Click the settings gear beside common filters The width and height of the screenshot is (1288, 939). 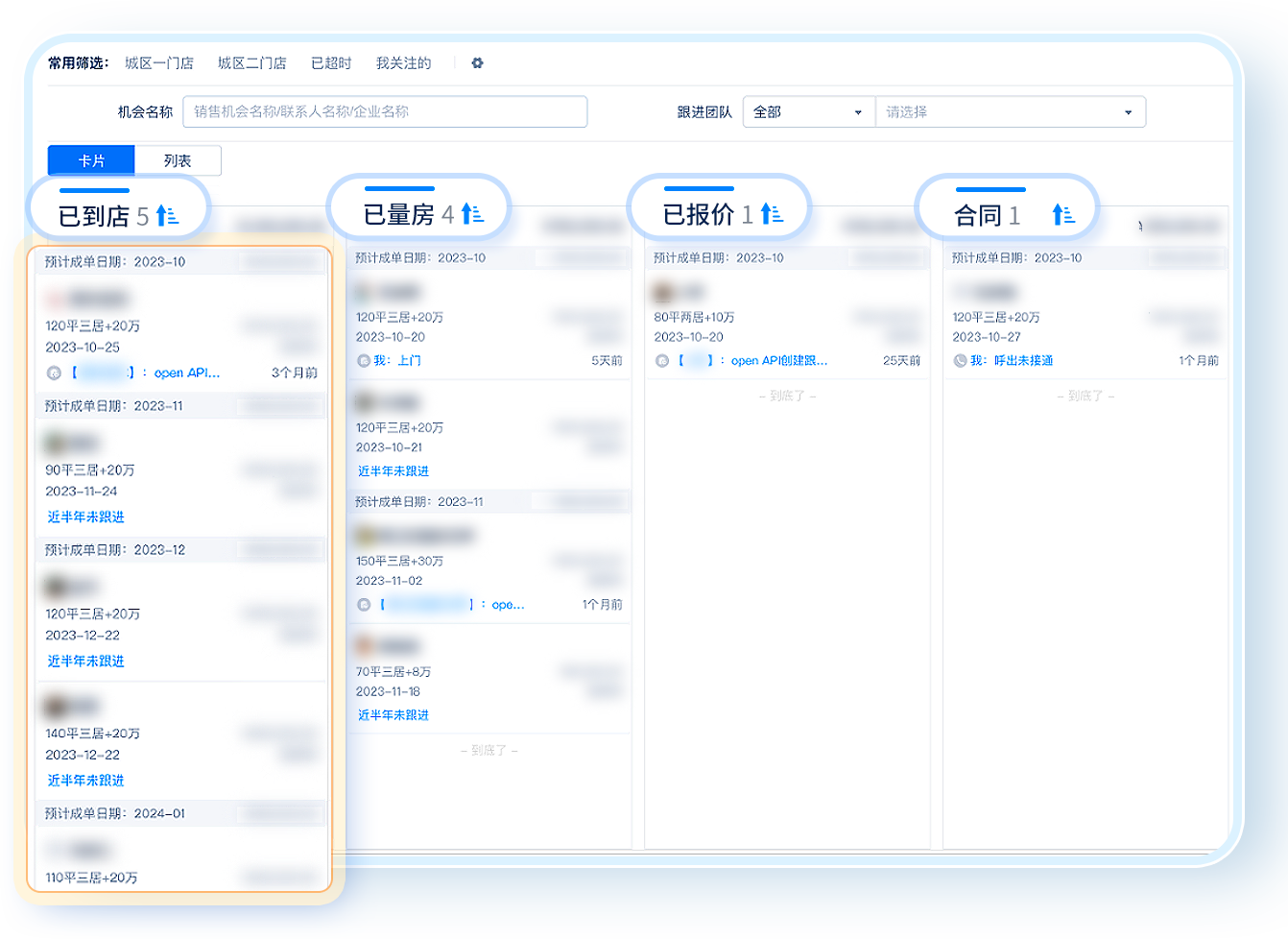pyautogui.click(x=477, y=63)
